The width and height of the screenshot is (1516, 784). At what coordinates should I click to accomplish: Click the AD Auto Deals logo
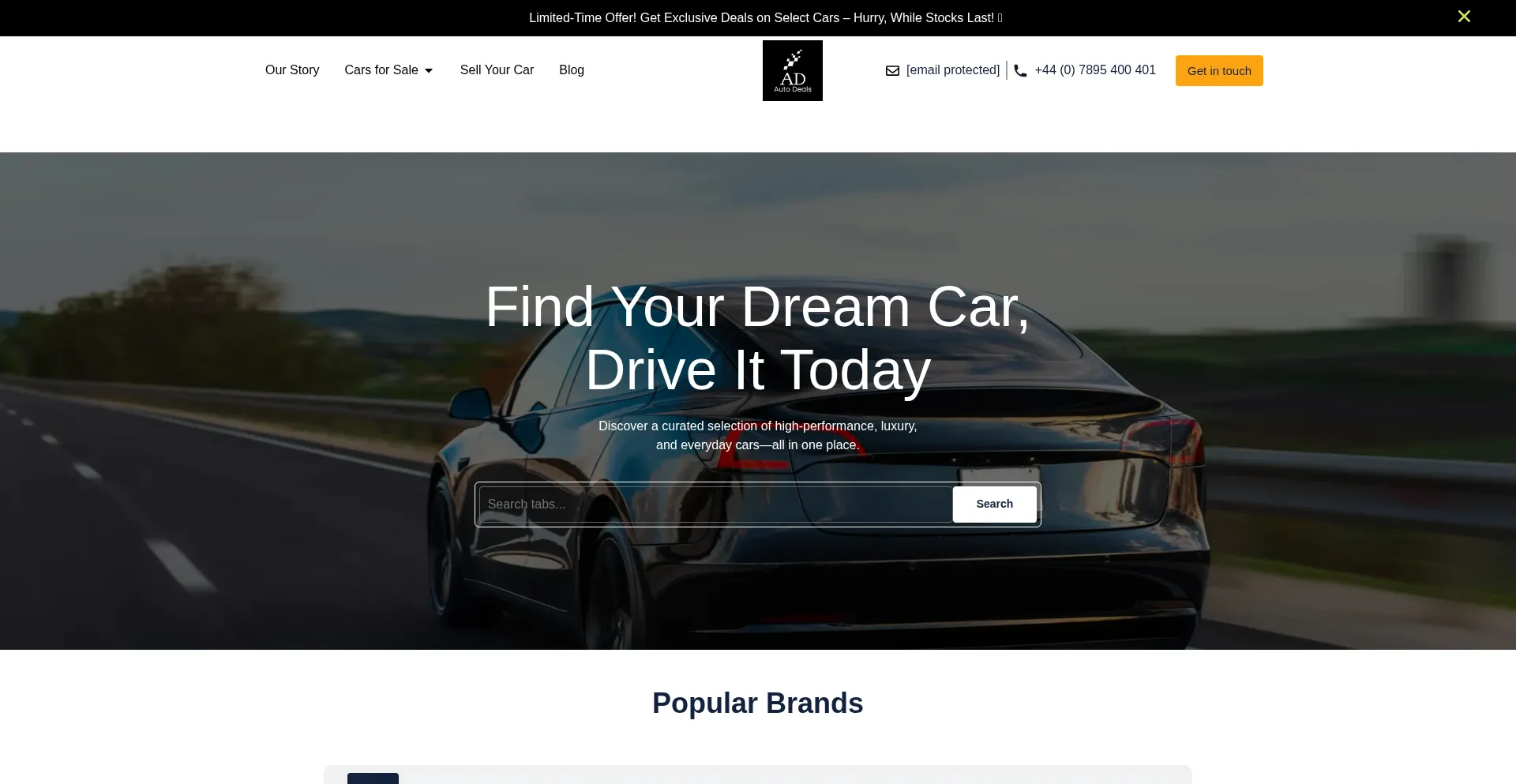[x=792, y=70]
